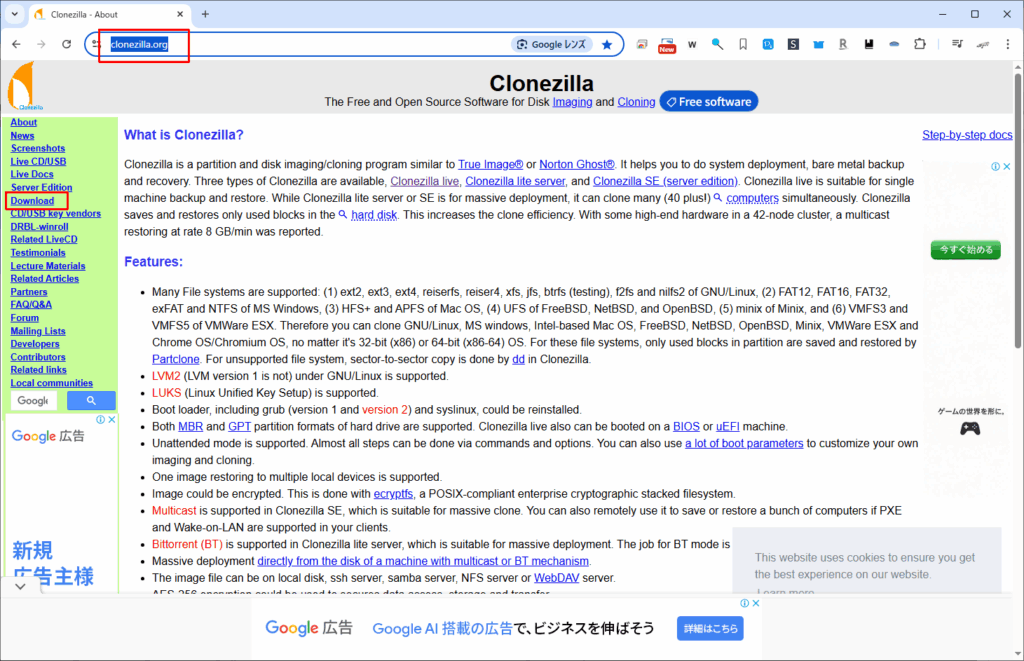
Task: Collapse the left ad with chevron
Action: 20,587
